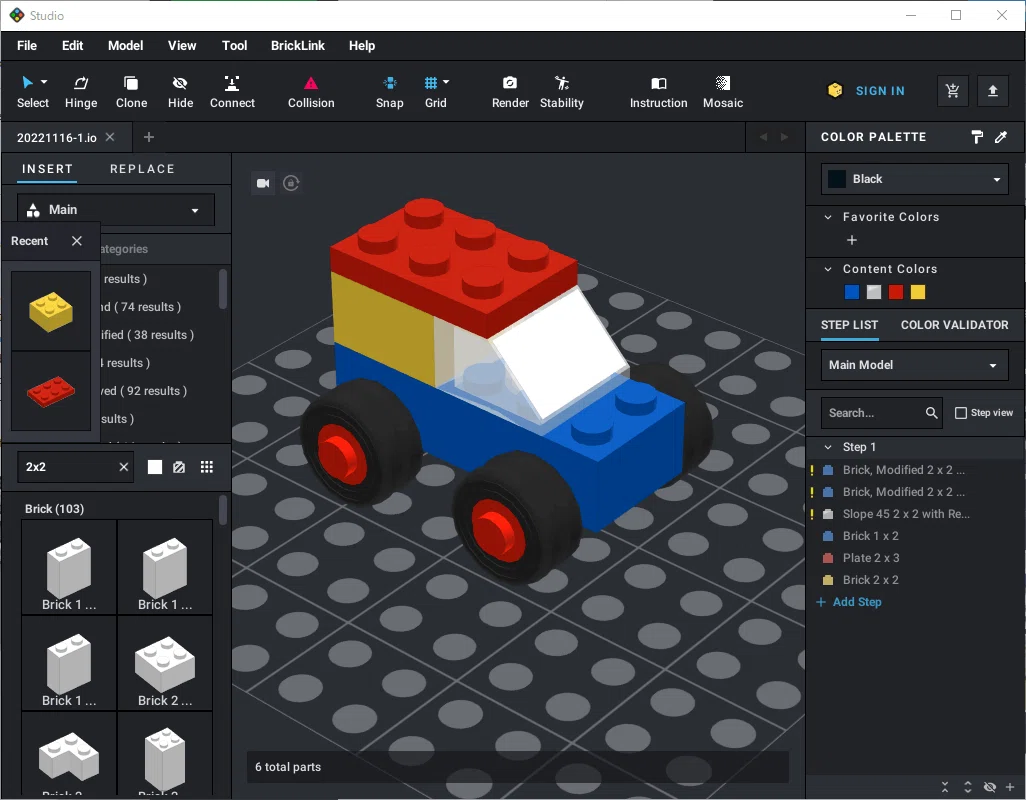Select the white content color swatch

(x=874, y=292)
